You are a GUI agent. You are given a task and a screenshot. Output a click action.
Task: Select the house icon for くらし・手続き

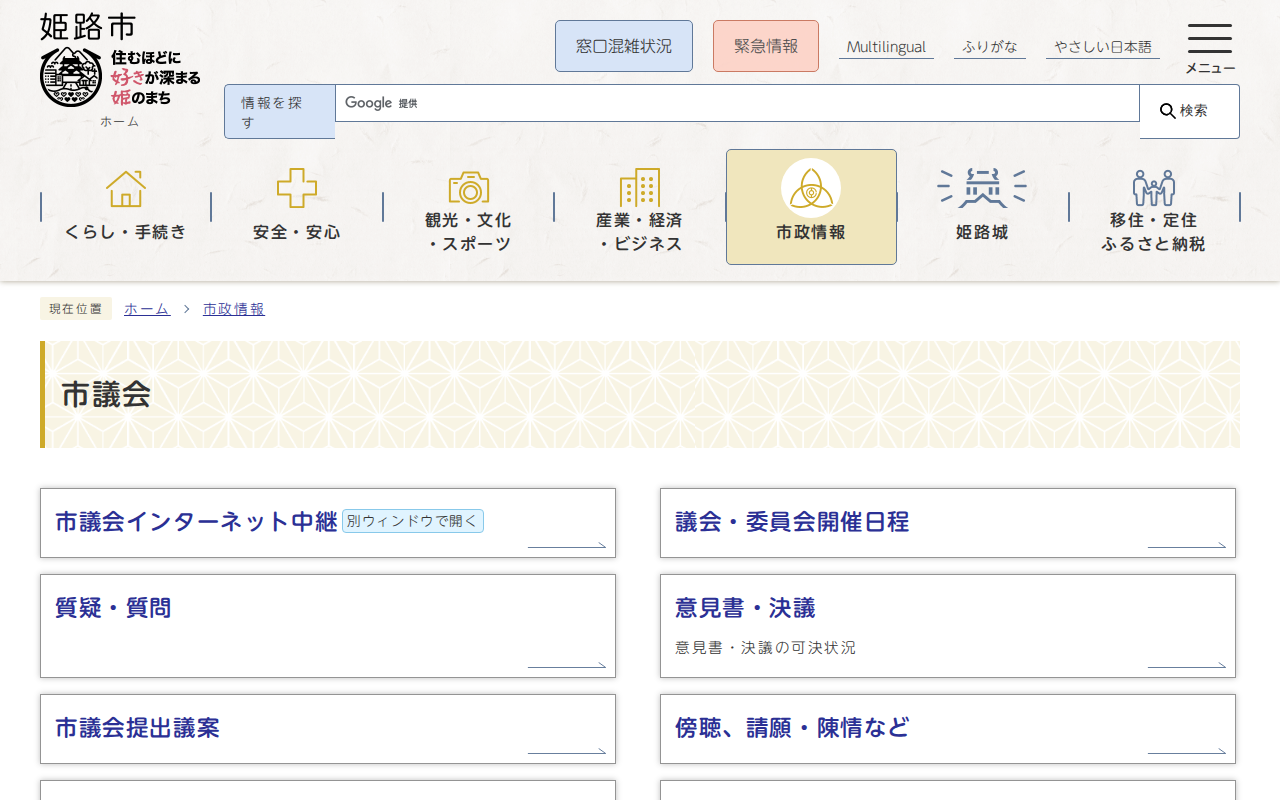coord(126,188)
